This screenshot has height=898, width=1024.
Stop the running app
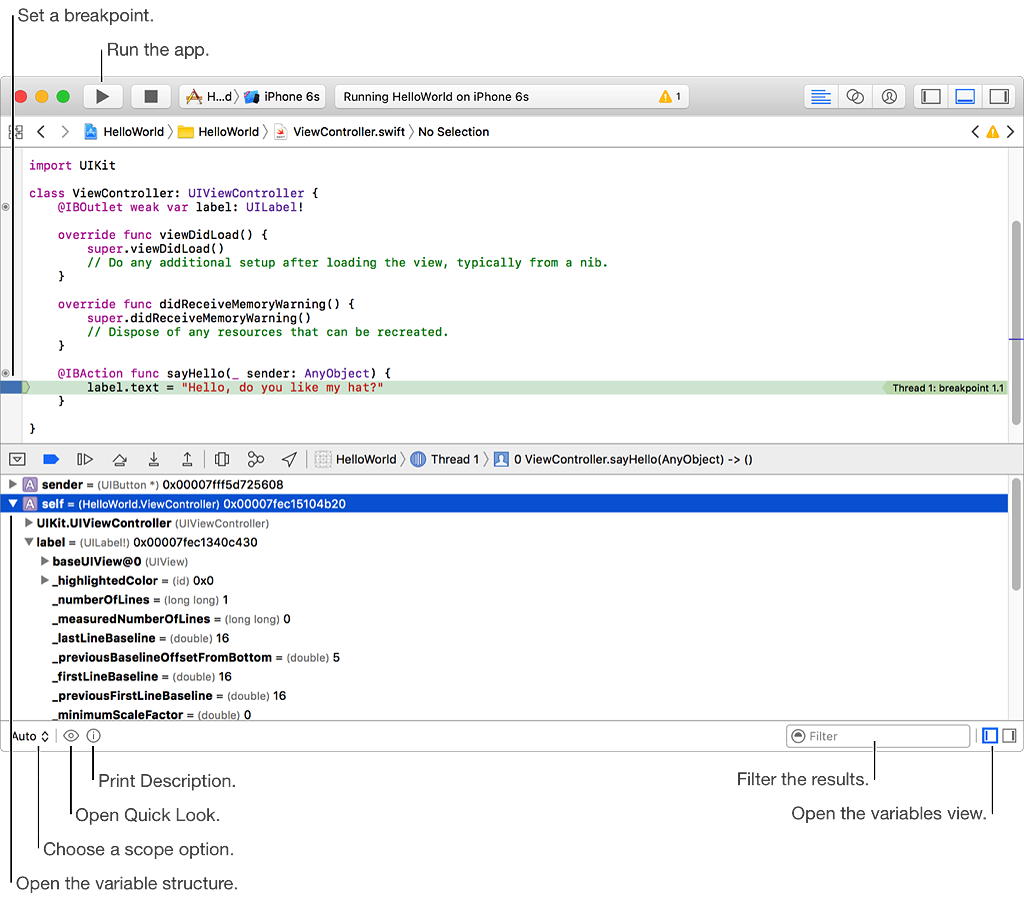coord(151,97)
